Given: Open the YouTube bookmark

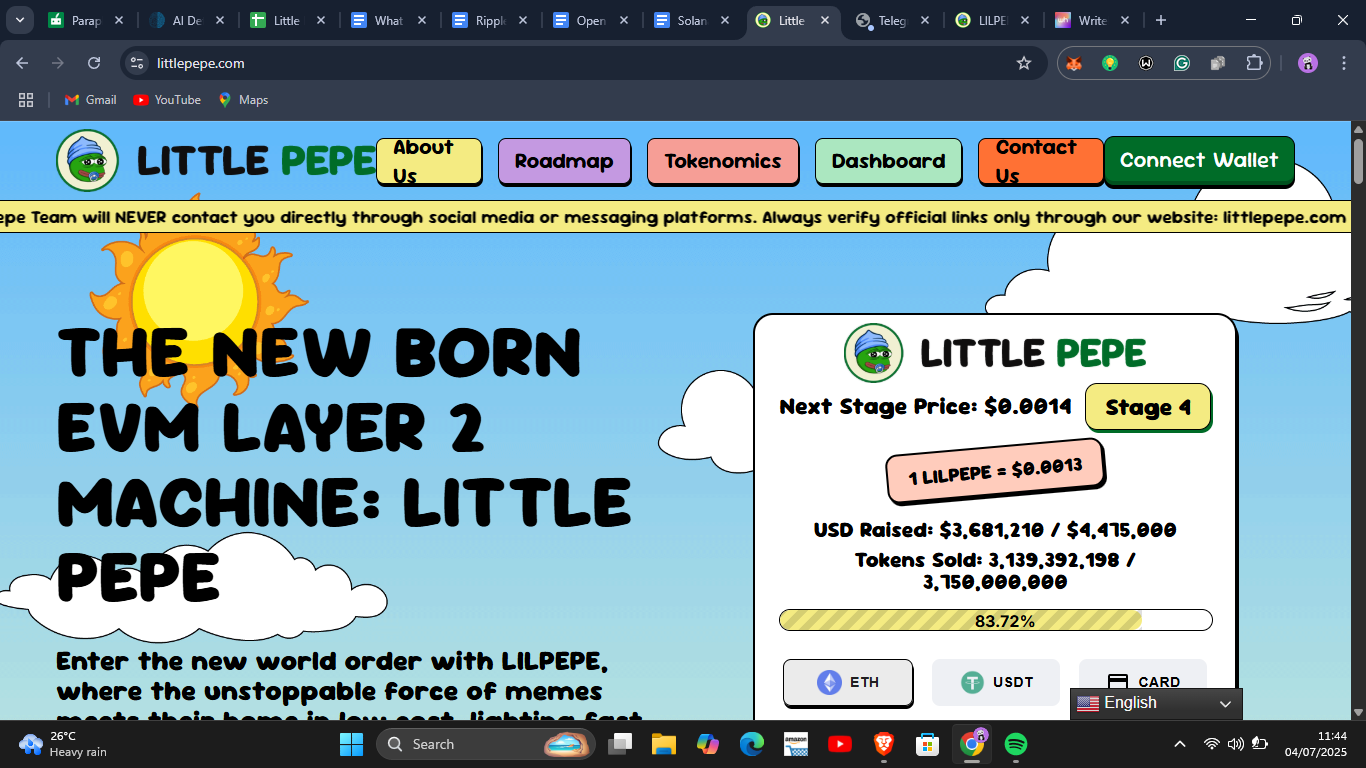Looking at the screenshot, I should click(167, 100).
